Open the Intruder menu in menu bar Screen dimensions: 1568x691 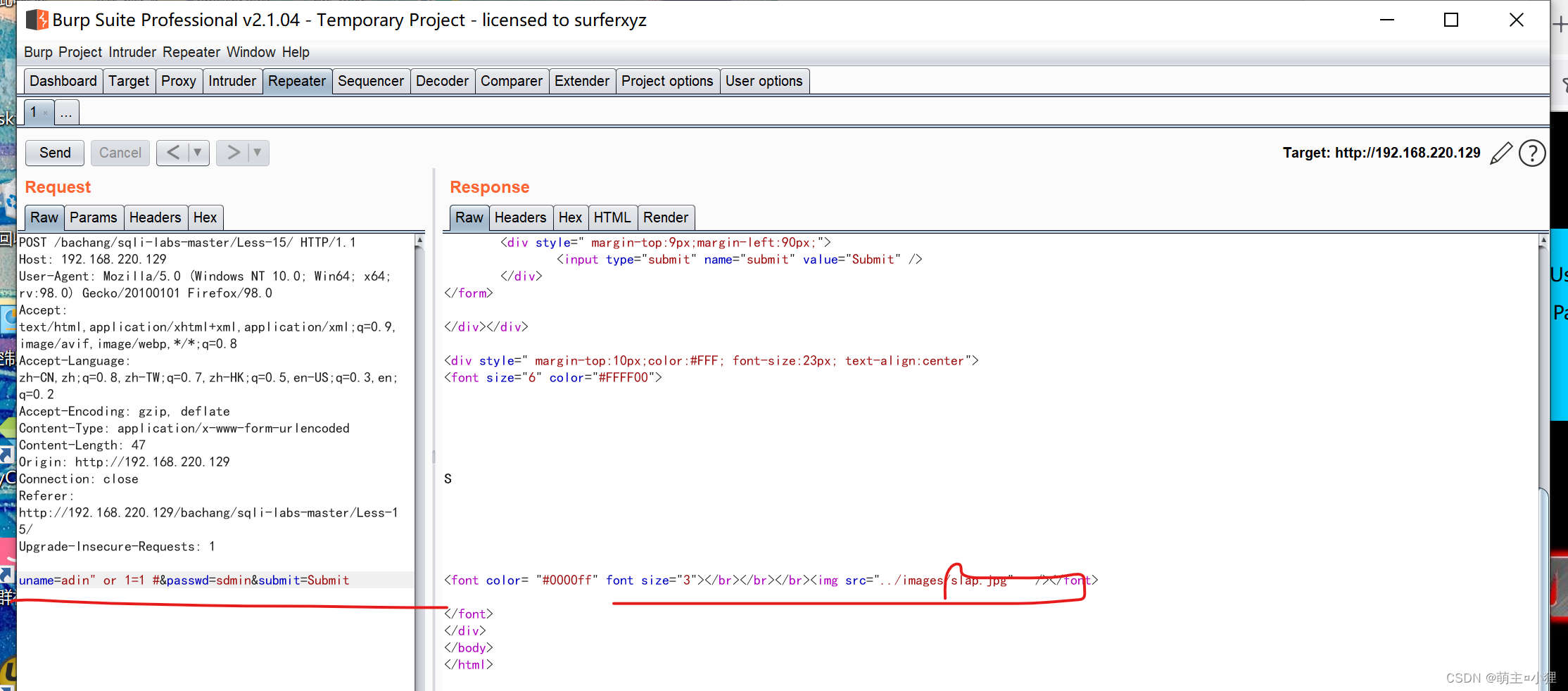coord(132,52)
